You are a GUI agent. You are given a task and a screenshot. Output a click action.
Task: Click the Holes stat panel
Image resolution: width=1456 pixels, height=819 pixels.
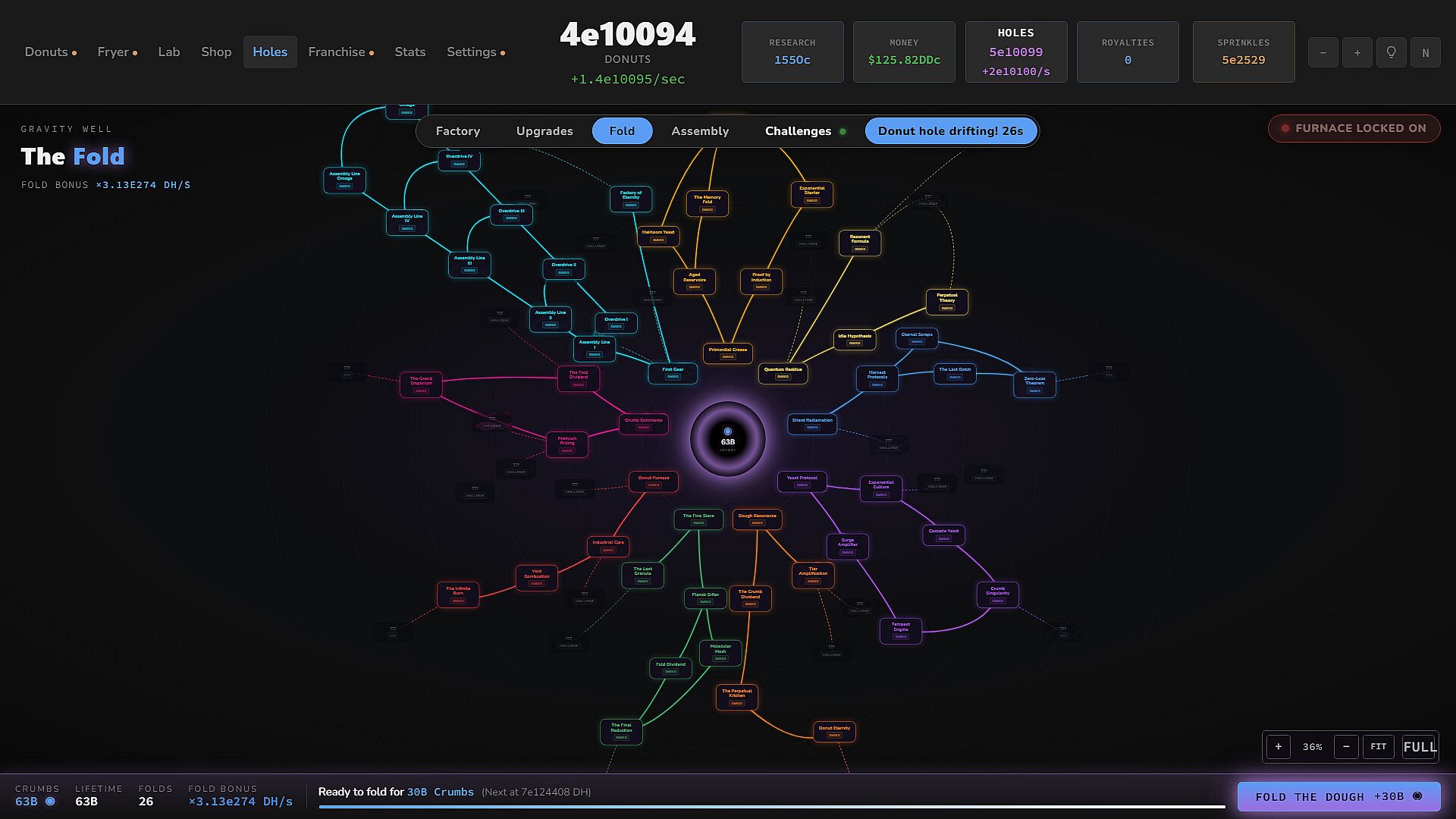(1015, 52)
